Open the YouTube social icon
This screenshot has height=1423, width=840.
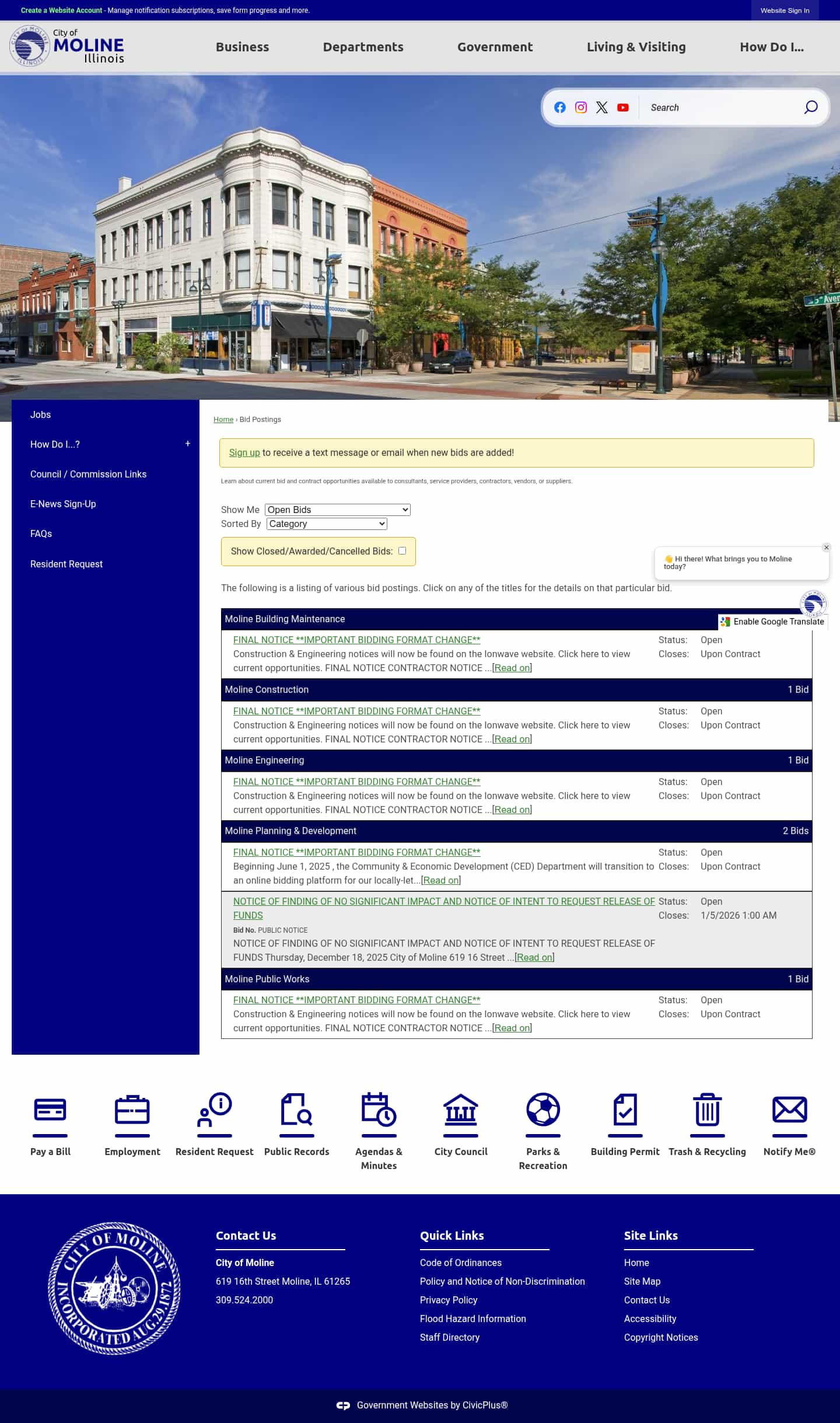coord(623,107)
